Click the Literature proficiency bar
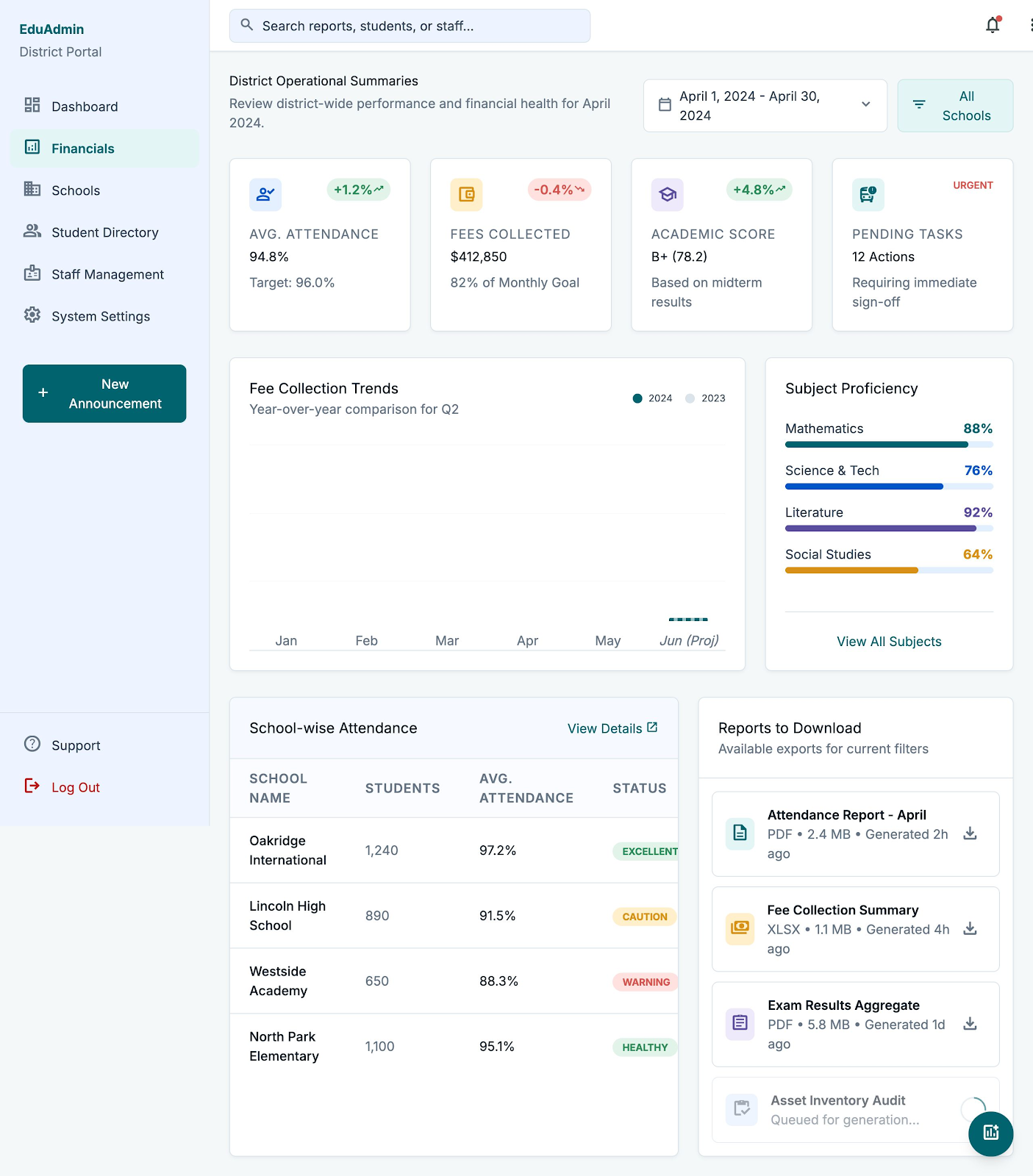This screenshot has width=1033, height=1176. pos(889,528)
